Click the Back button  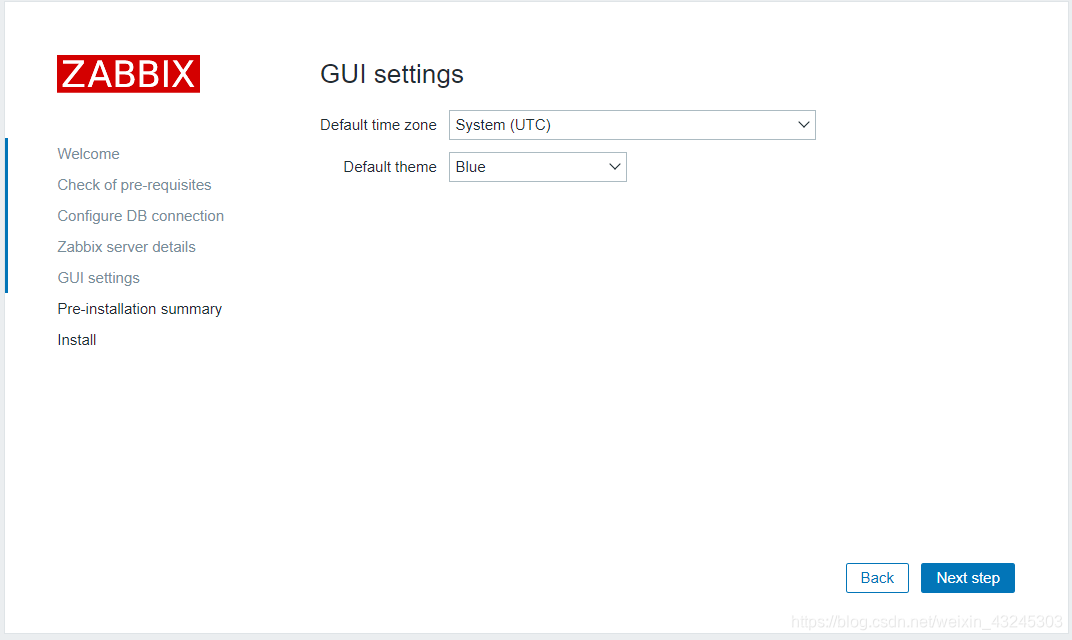click(877, 577)
